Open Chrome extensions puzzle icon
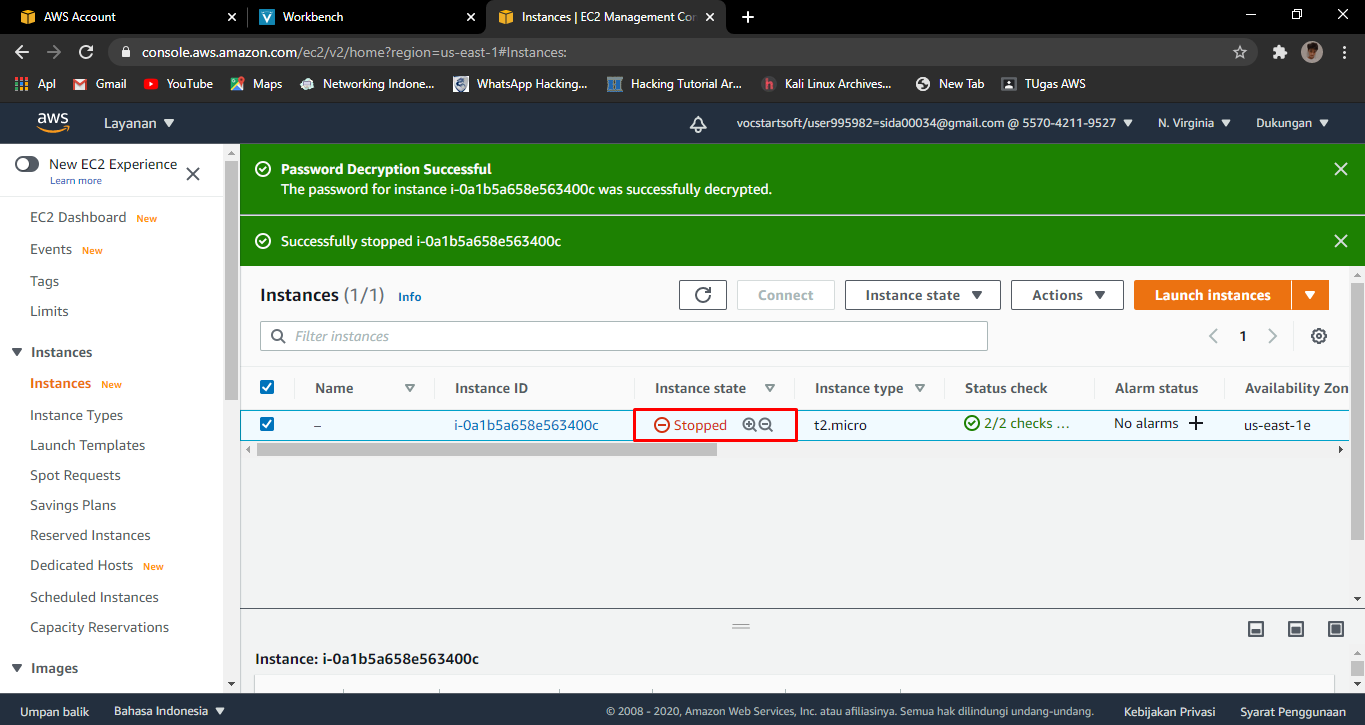 (x=1279, y=52)
